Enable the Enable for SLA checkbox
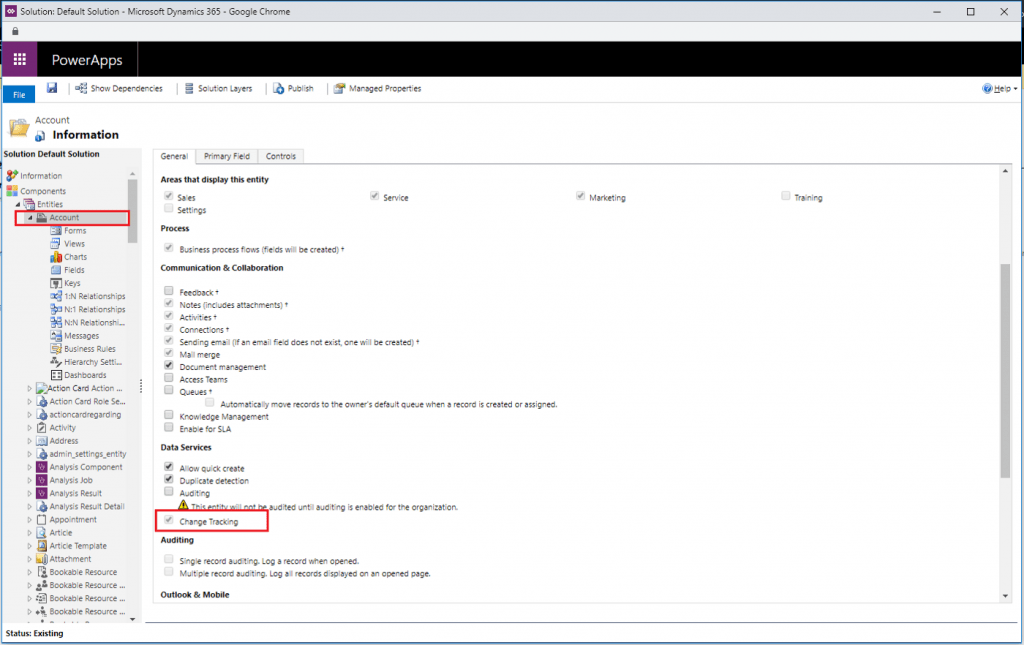Viewport: 1024px width, 645px height. tap(168, 427)
